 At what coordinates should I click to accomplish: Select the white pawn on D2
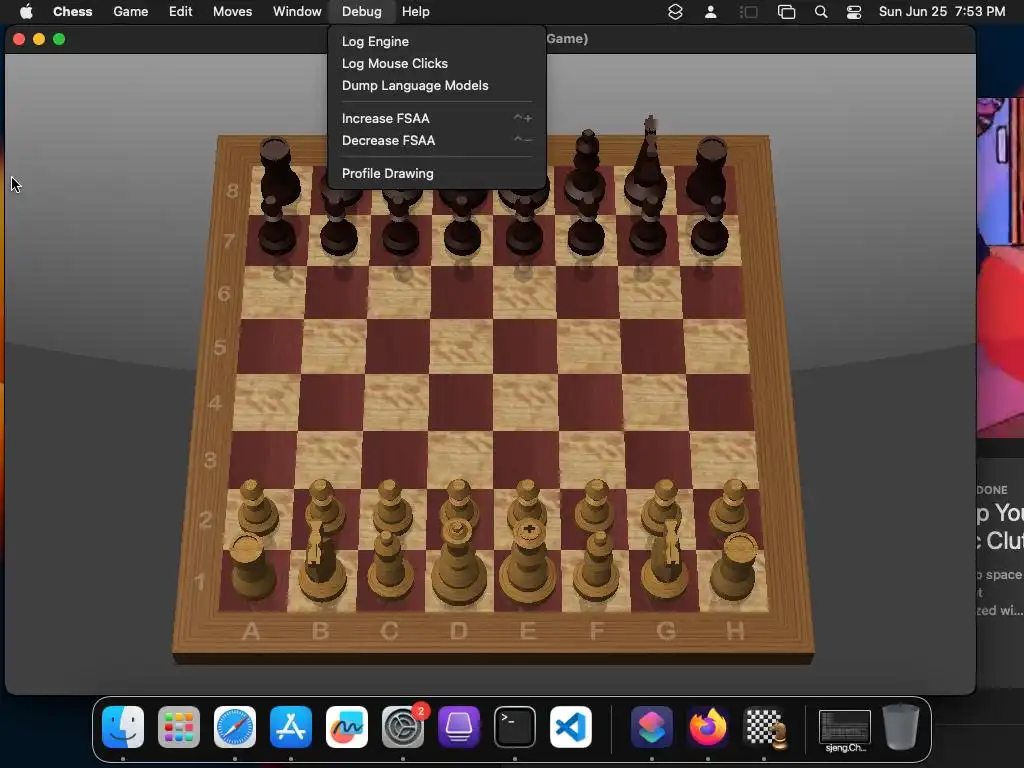click(x=459, y=503)
